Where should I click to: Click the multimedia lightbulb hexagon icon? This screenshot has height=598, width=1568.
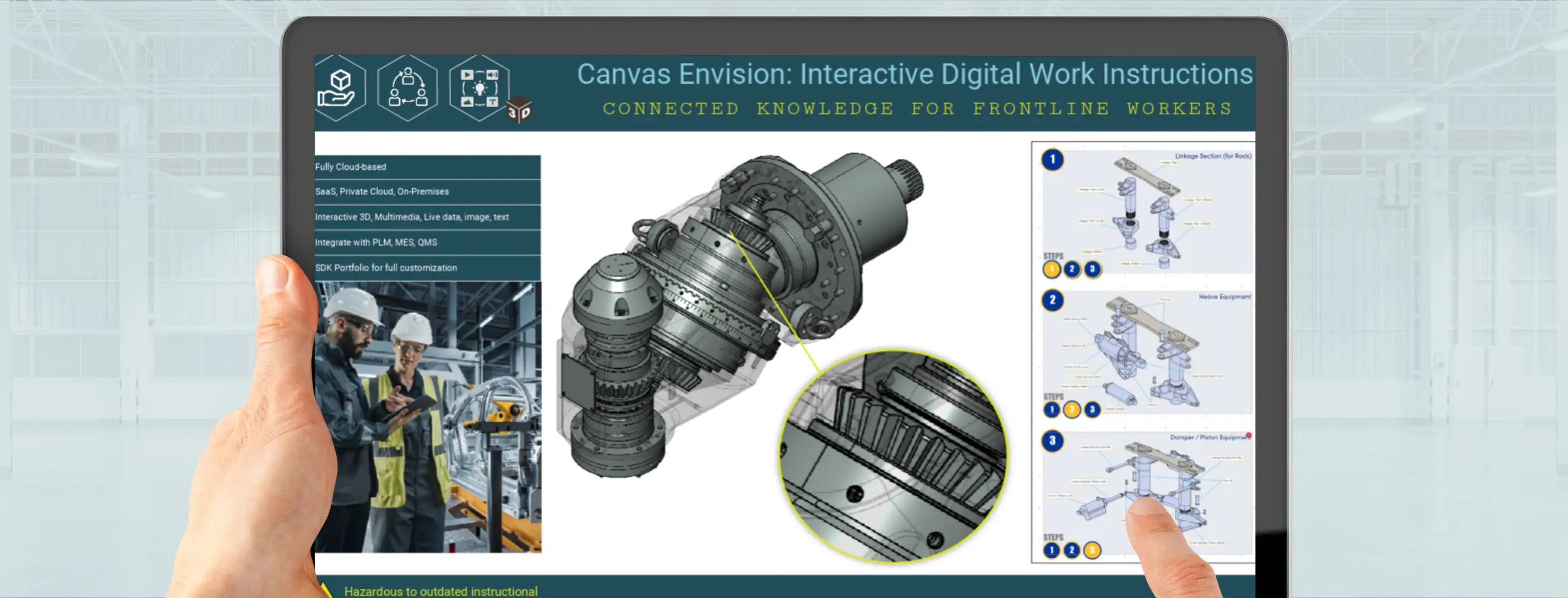coord(479,89)
